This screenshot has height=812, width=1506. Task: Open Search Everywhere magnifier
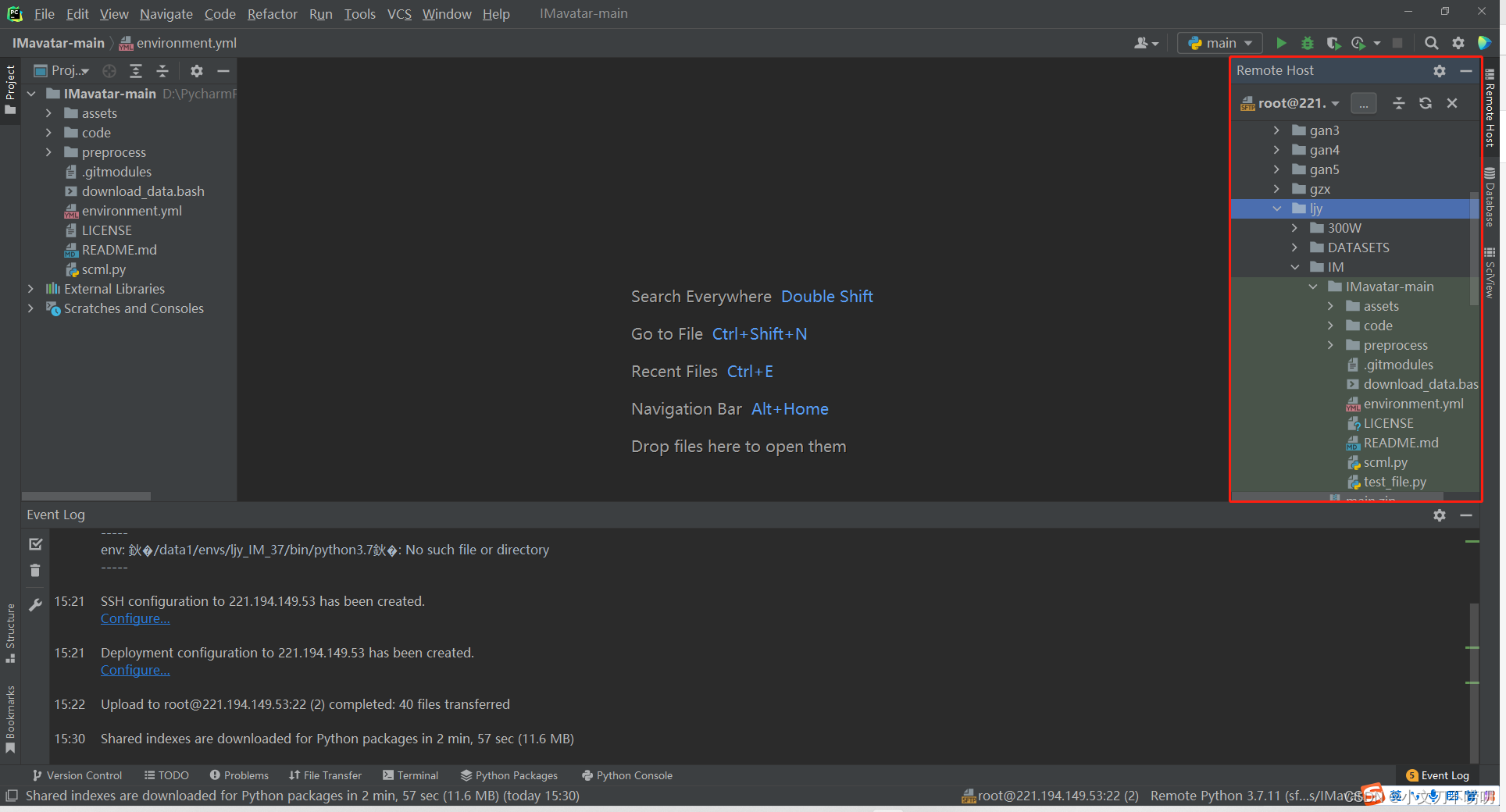pos(1431,43)
